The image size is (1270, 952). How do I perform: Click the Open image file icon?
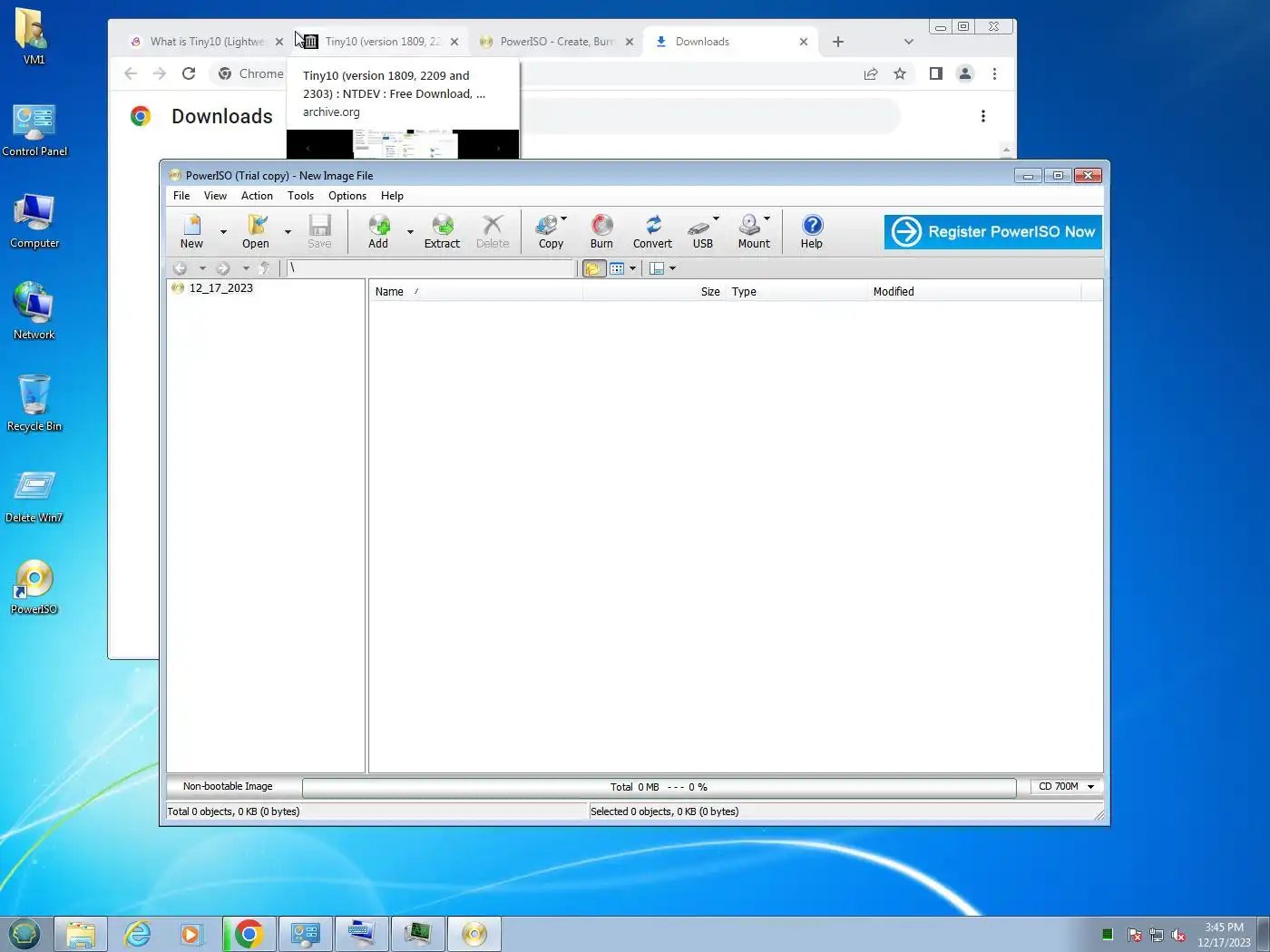coord(256,231)
